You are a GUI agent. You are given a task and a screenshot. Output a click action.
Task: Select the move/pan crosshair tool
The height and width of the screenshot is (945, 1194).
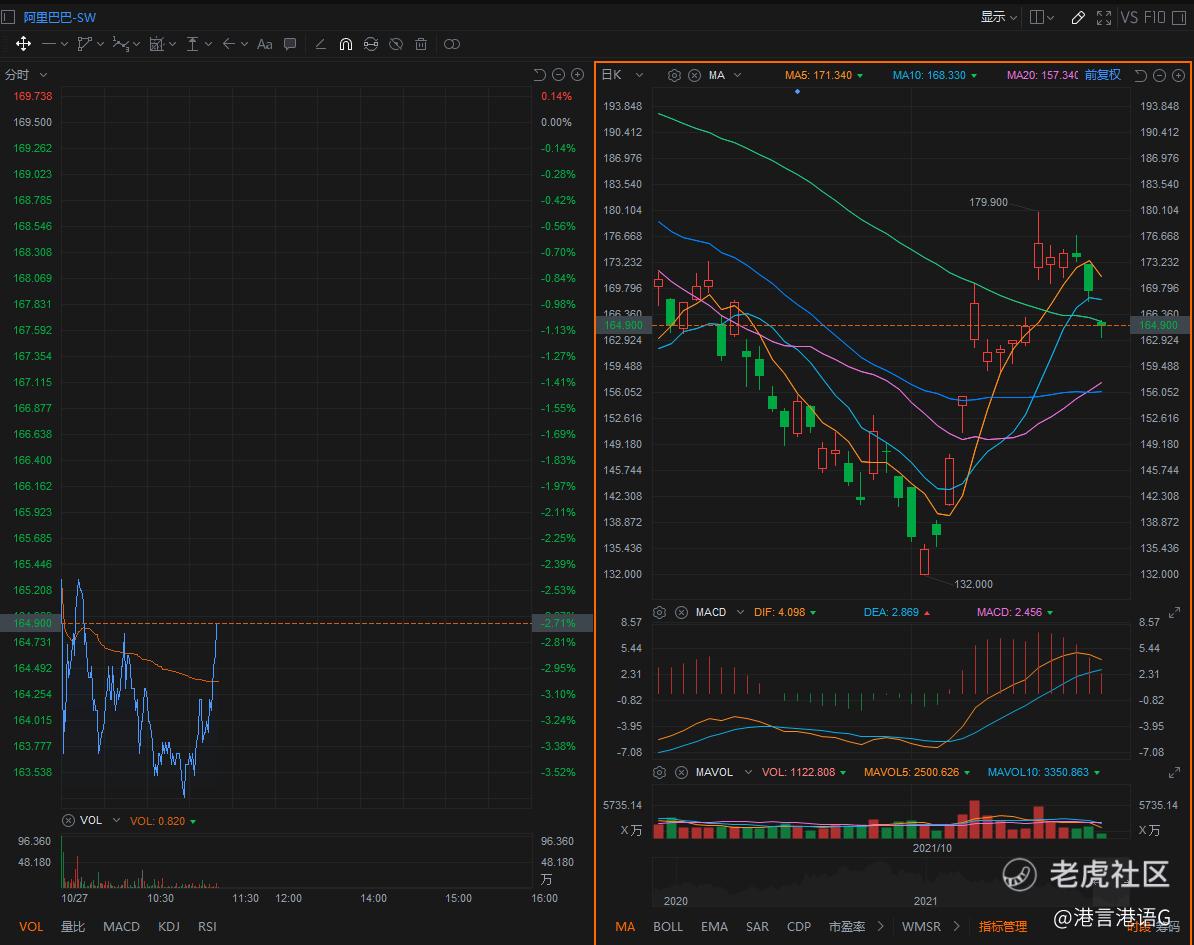pos(24,44)
